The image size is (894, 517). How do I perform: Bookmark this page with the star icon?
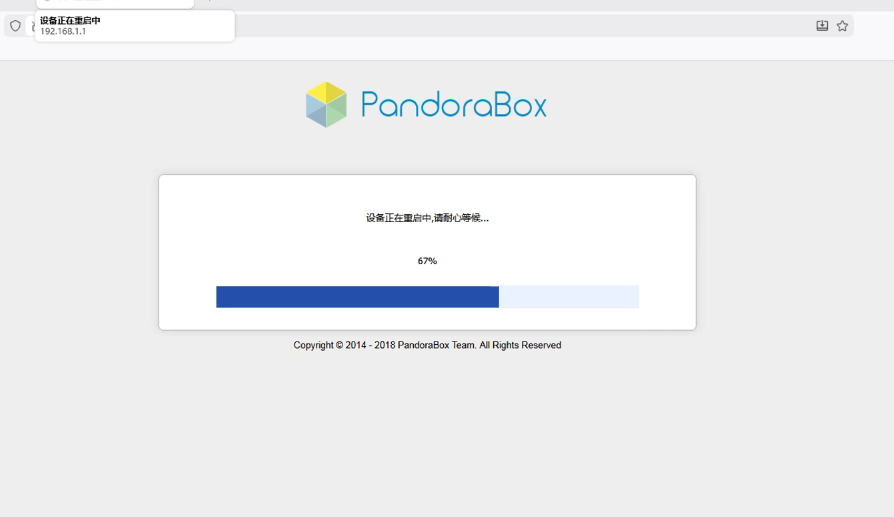click(x=842, y=26)
